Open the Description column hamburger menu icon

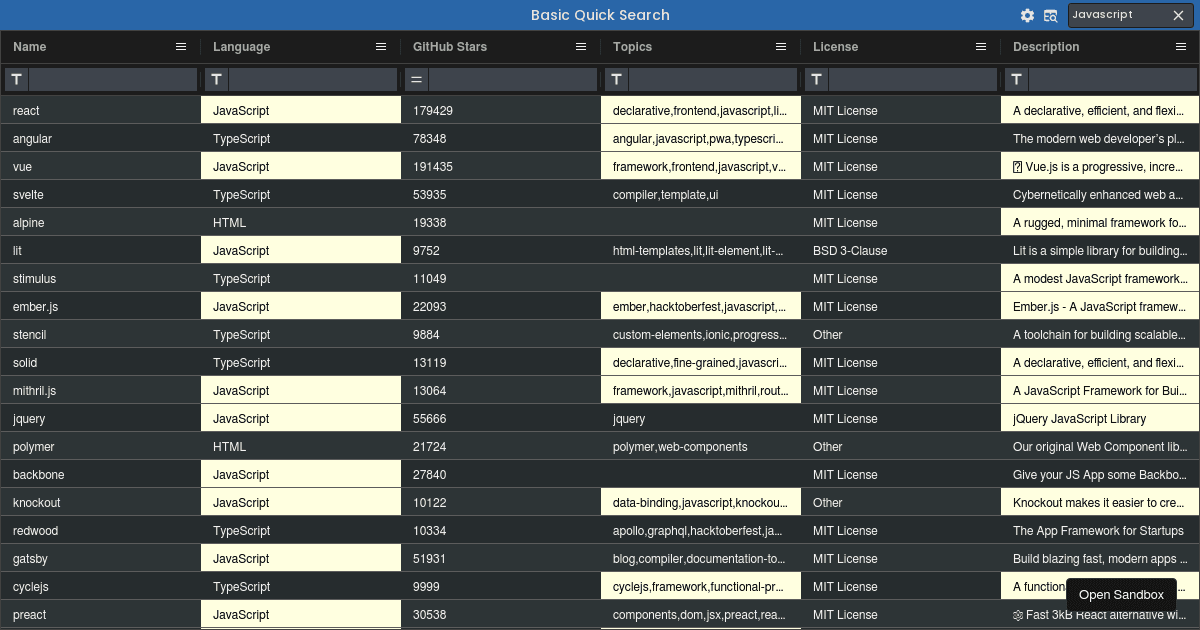point(1181,46)
